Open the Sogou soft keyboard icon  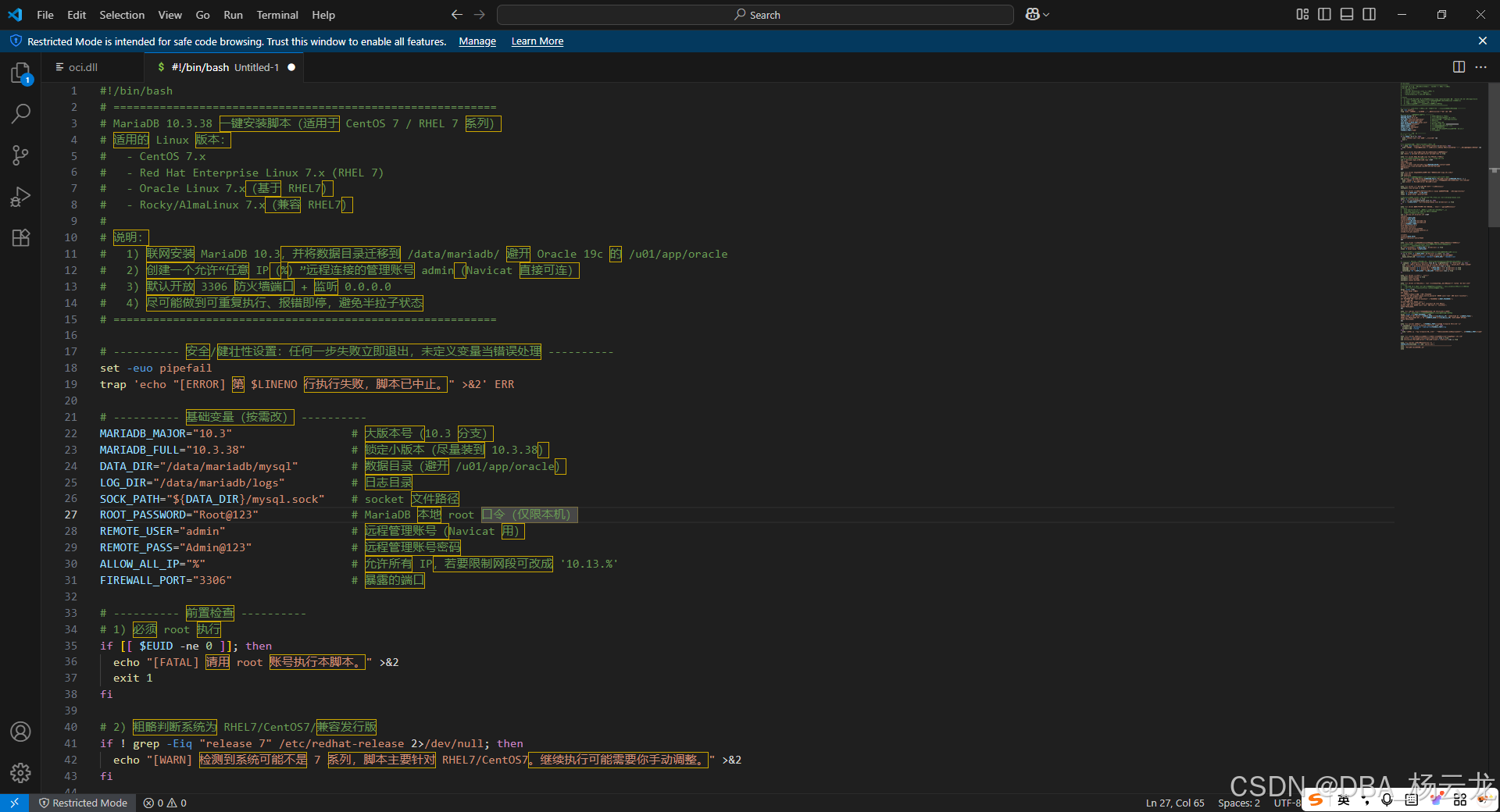[1411, 800]
